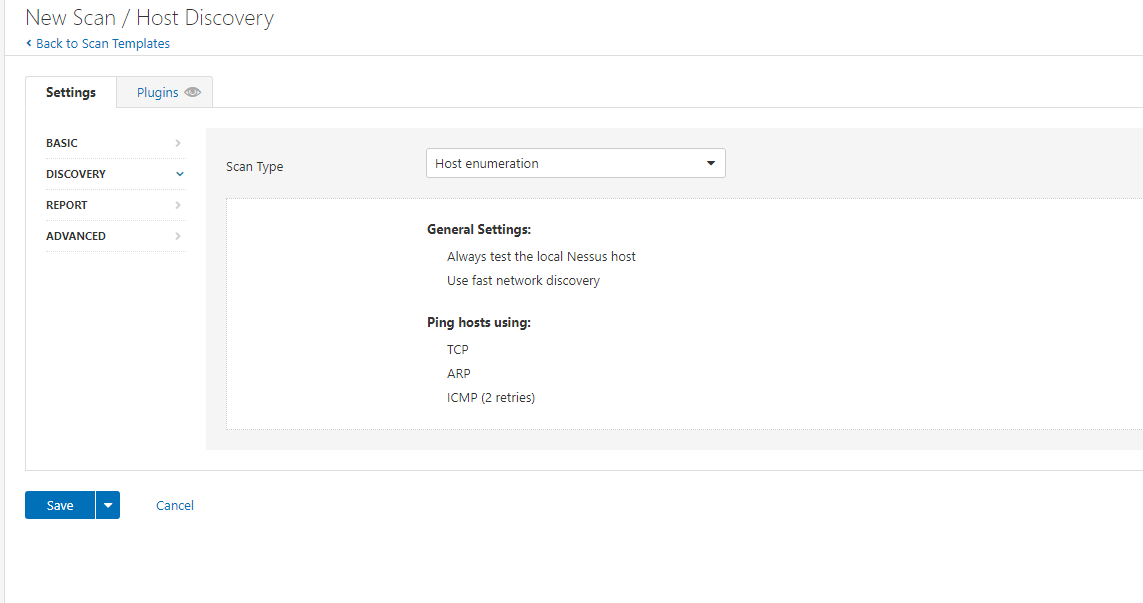This screenshot has height=603, width=1143.
Task: Click the back arrow beside Scan Templates
Action: click(29, 43)
